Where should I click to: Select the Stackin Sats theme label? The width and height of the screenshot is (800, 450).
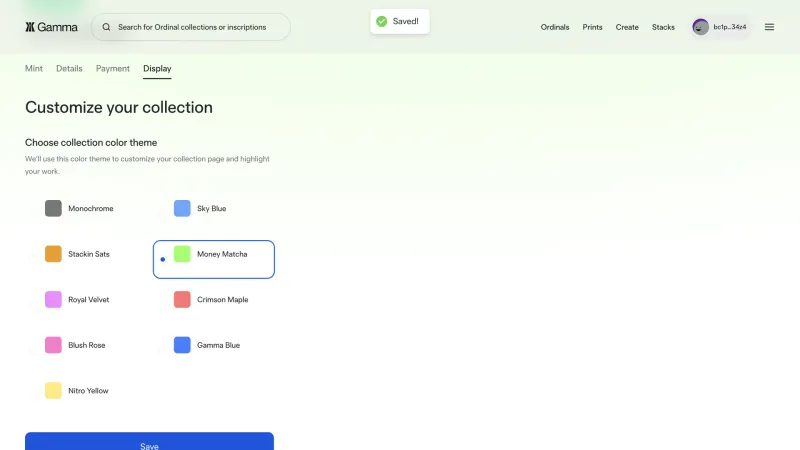click(x=89, y=254)
